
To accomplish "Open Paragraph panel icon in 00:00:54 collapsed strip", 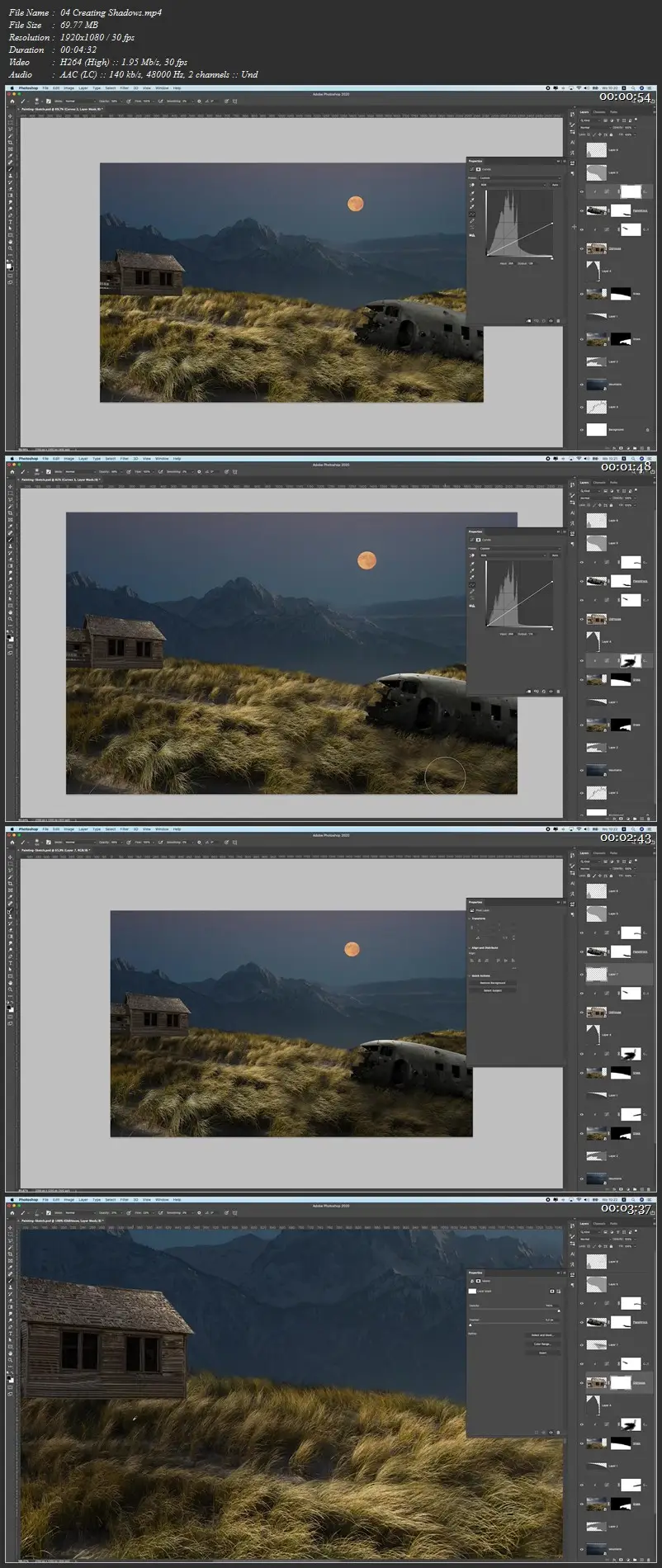I will coord(572,173).
